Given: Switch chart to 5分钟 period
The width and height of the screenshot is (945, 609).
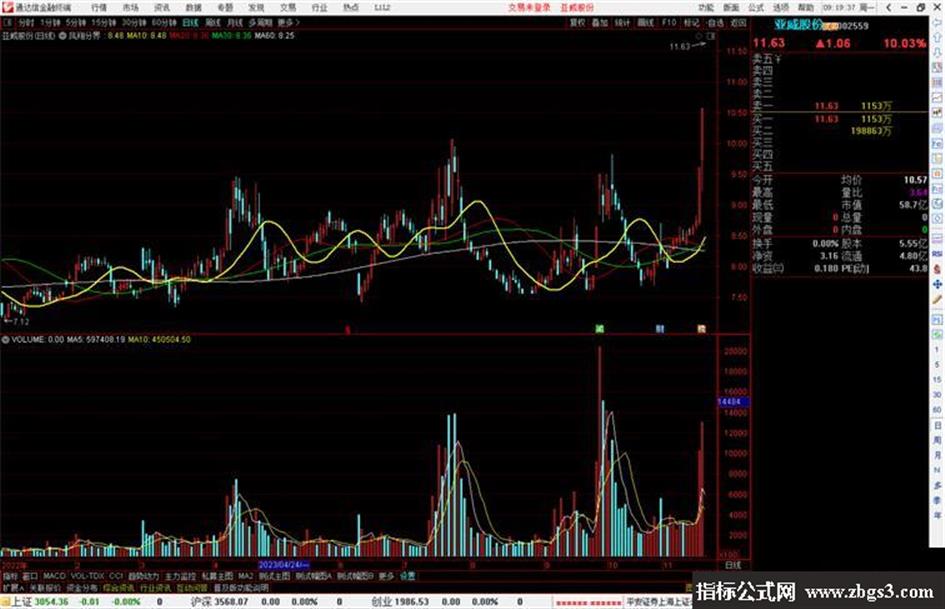Looking at the screenshot, I should tap(76, 23).
